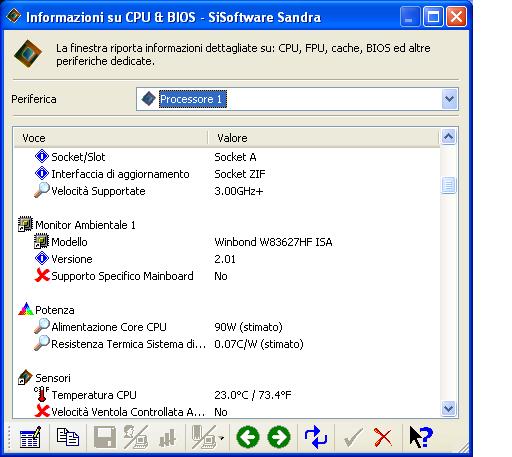
Task: Open the options table toolbar icon
Action: pyautogui.click(x=30, y=437)
